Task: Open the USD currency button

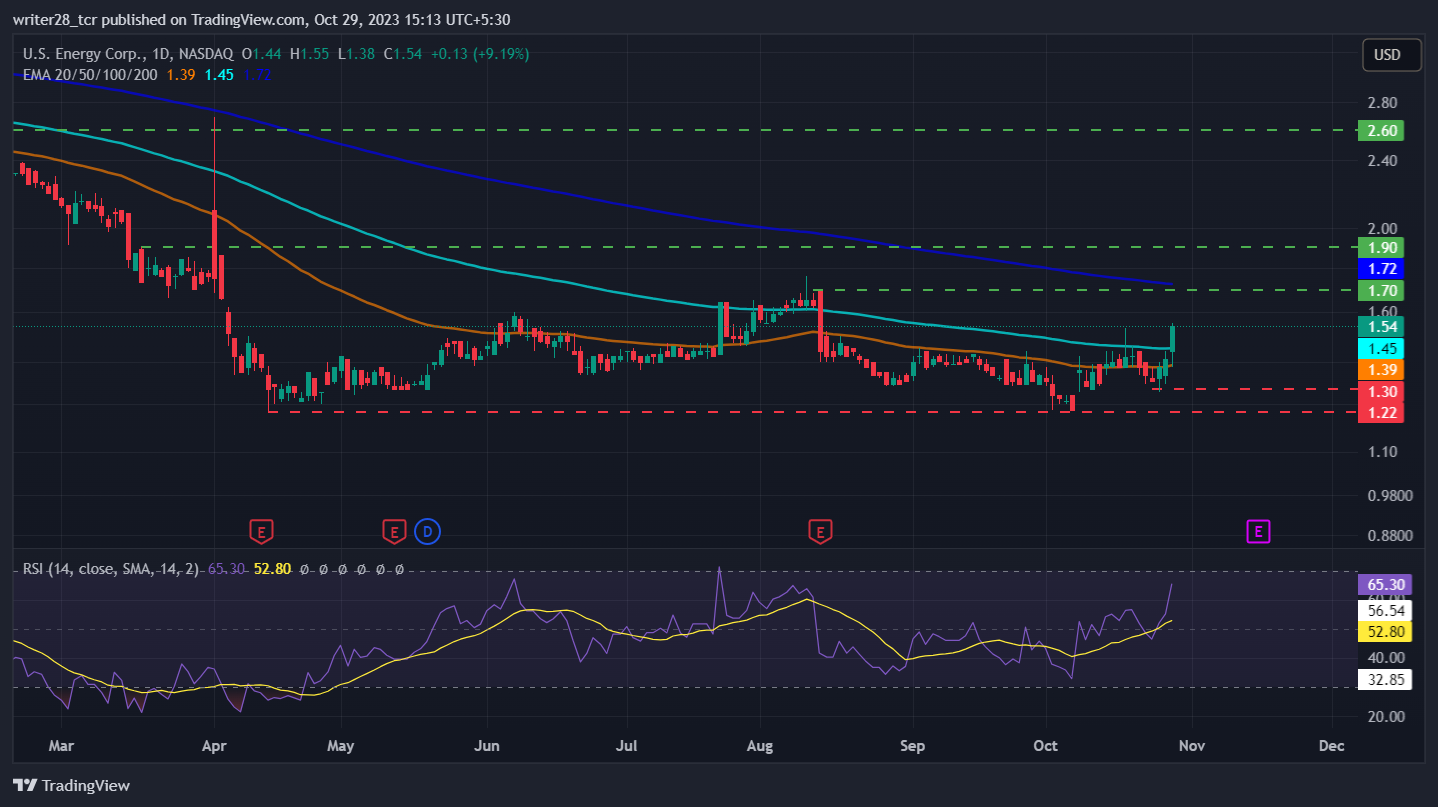Action: [1391, 55]
